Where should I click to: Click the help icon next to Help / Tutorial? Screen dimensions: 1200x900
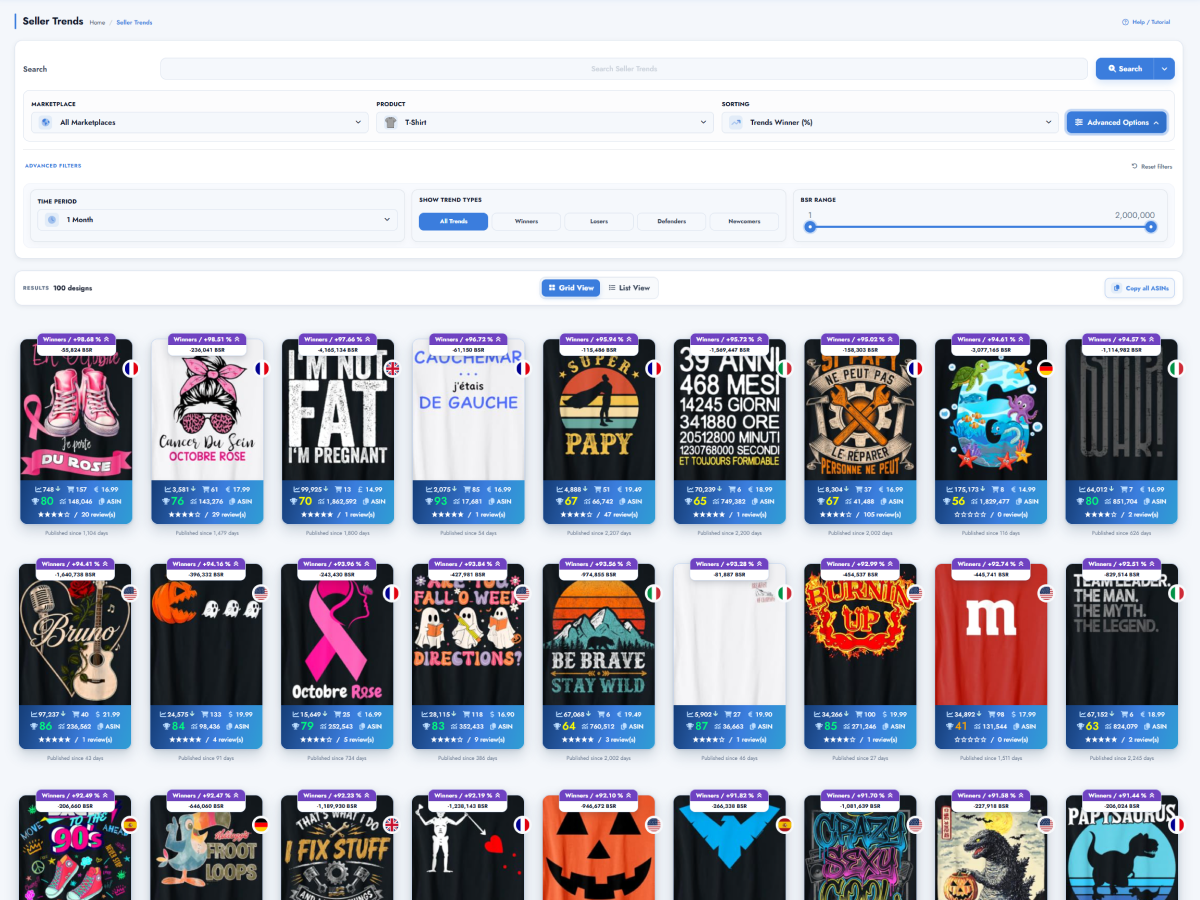(1125, 21)
